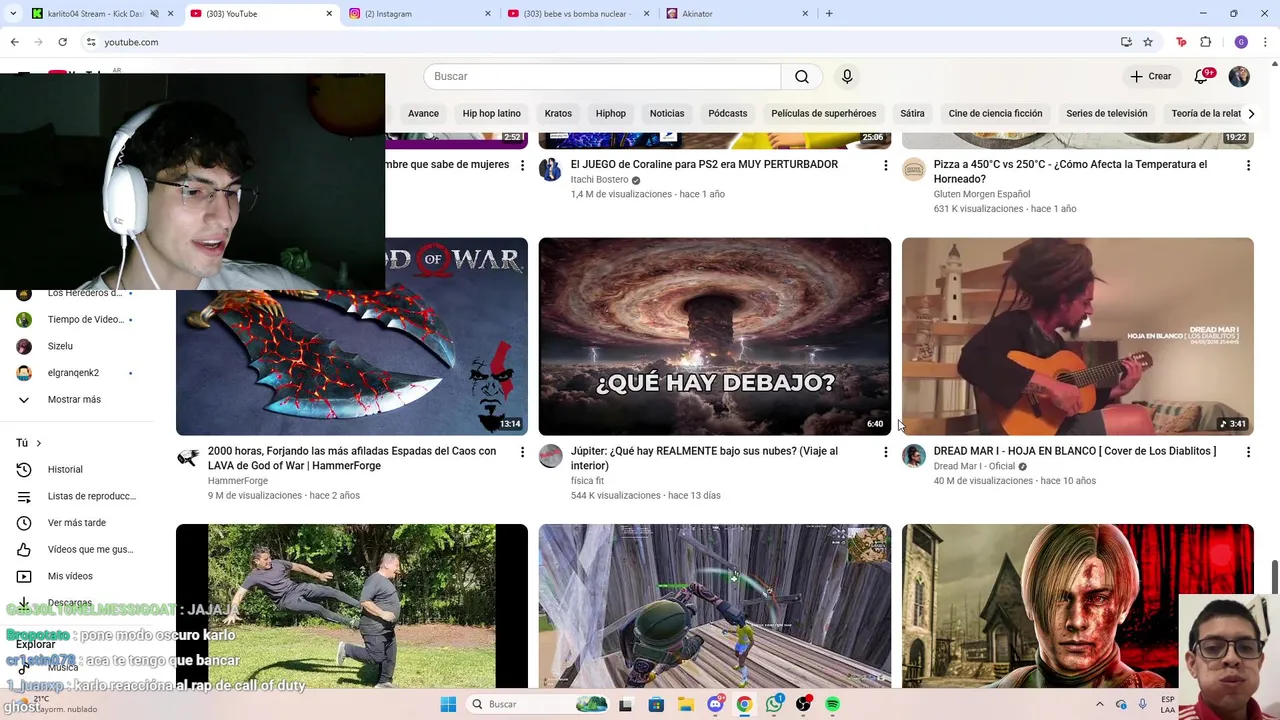Open Discord from the taskbar
1280x720 pixels.
click(x=715, y=704)
